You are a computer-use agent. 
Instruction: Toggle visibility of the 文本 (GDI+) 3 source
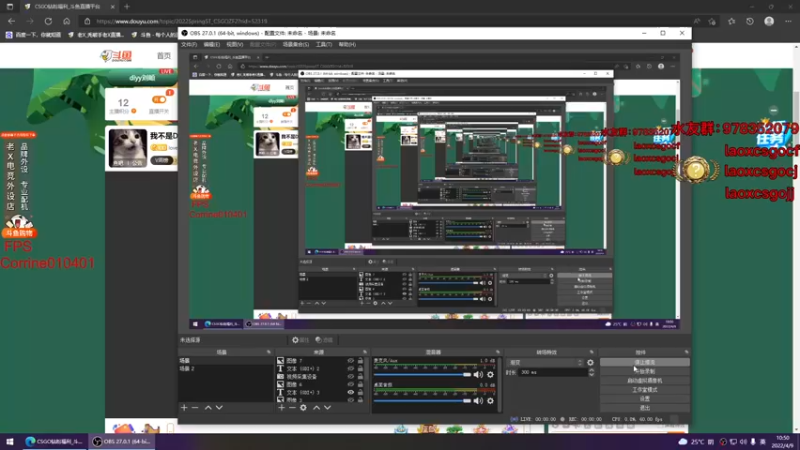[351, 392]
